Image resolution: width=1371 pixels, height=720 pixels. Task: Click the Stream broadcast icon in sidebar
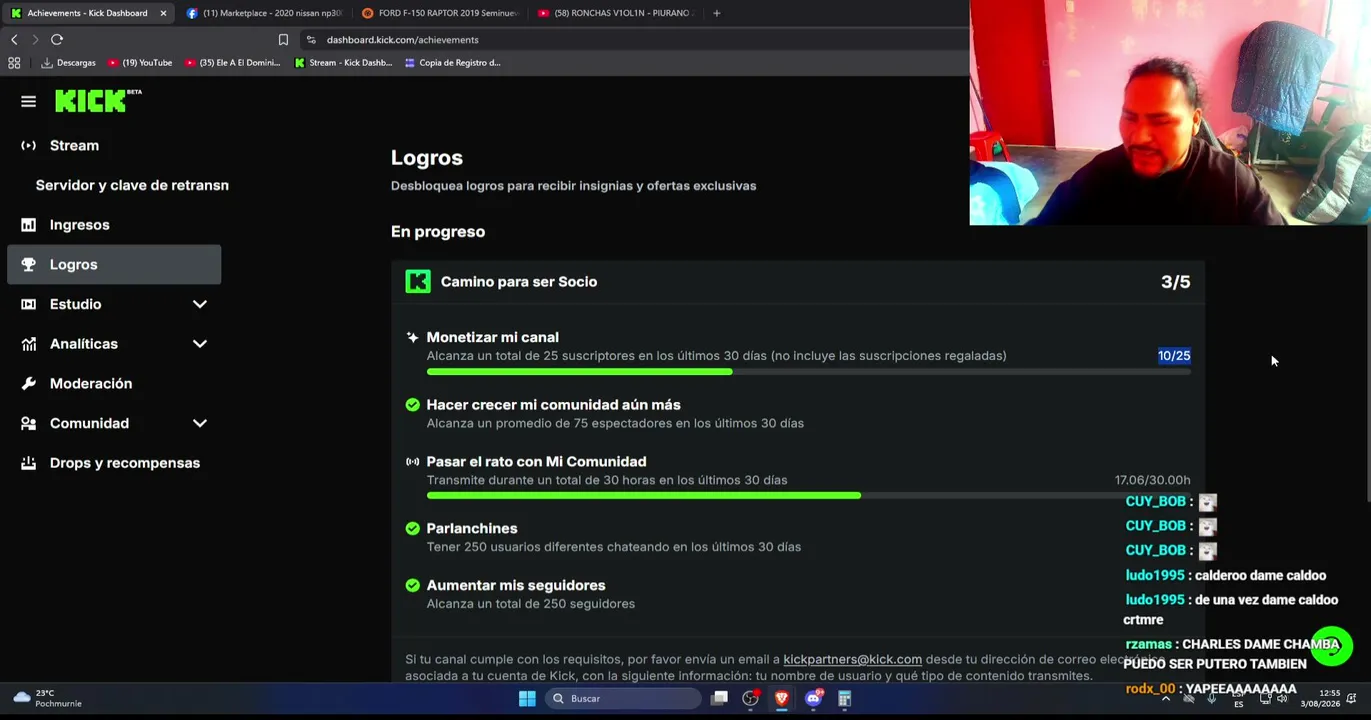(x=28, y=145)
